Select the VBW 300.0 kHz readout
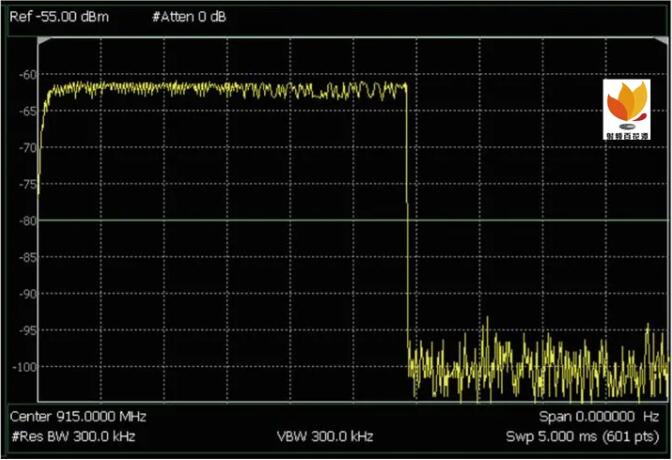This screenshot has height=460, width=672. (x=325, y=437)
